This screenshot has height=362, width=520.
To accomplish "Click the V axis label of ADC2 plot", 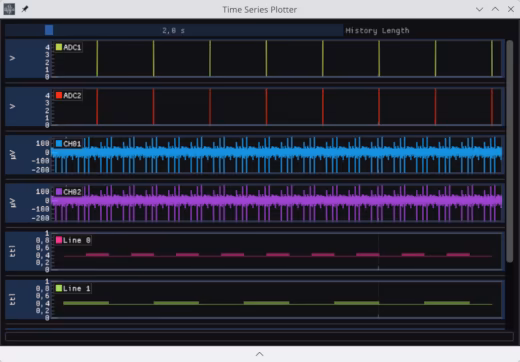I will (x=12, y=106).
